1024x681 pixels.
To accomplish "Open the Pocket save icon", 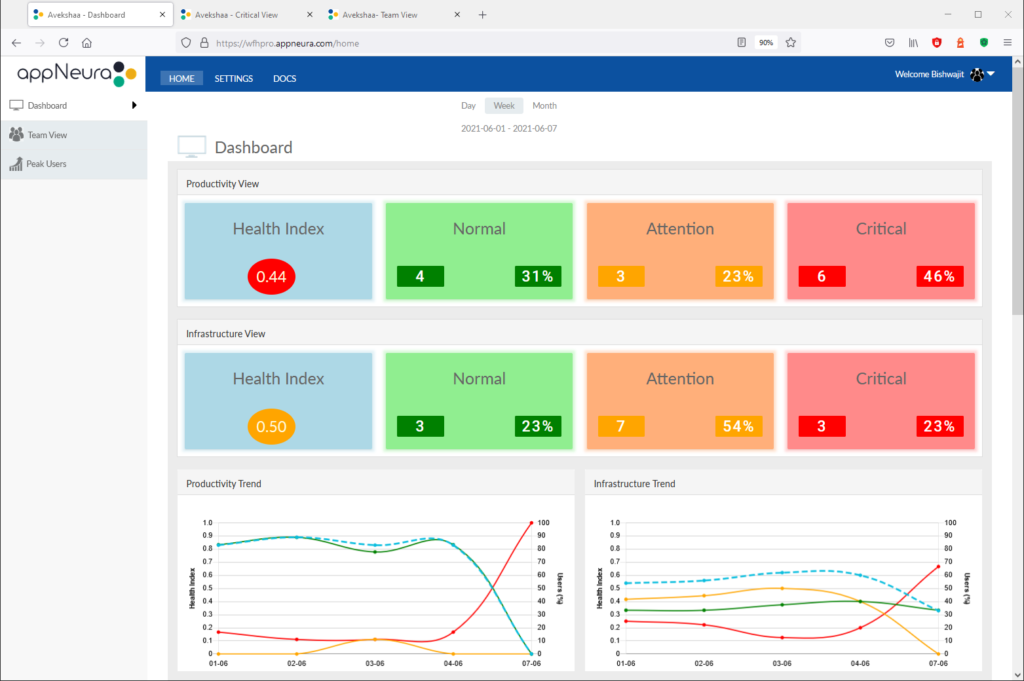I will click(x=889, y=43).
